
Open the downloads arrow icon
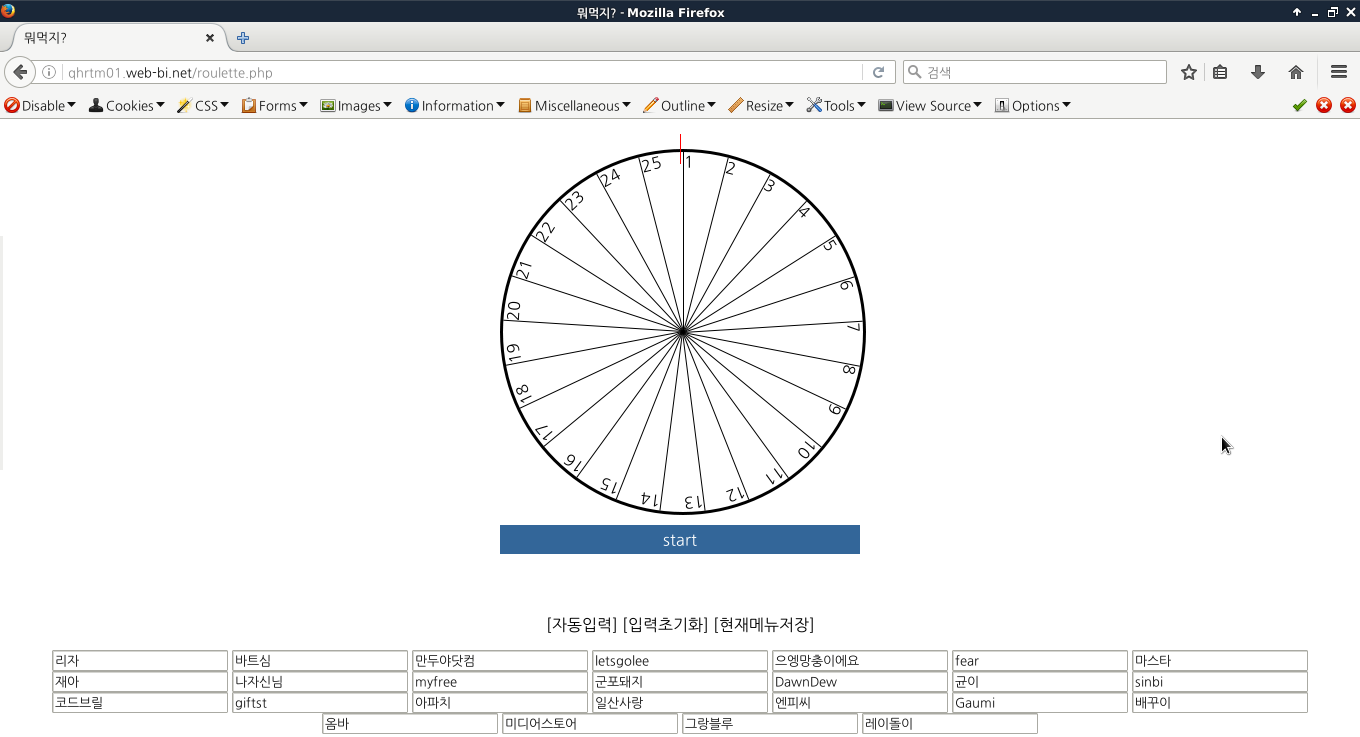[1258, 72]
